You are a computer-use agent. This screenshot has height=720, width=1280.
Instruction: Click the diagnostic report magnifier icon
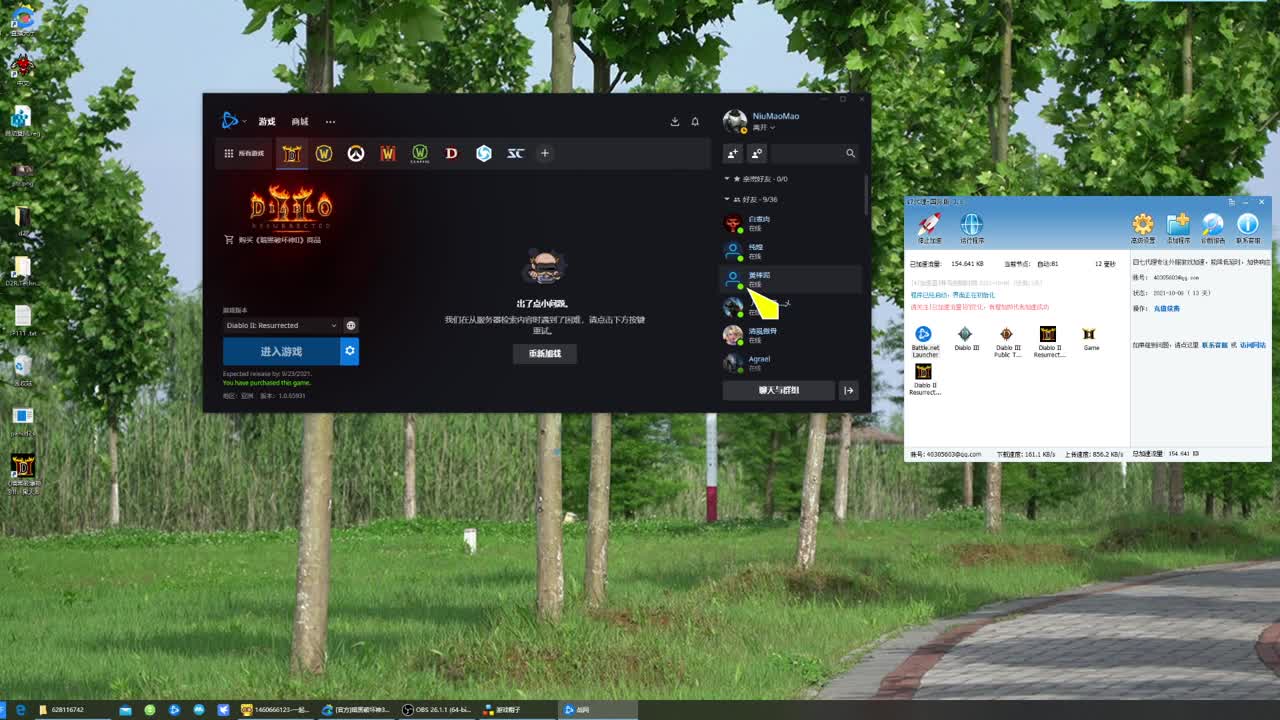pos(1213,227)
